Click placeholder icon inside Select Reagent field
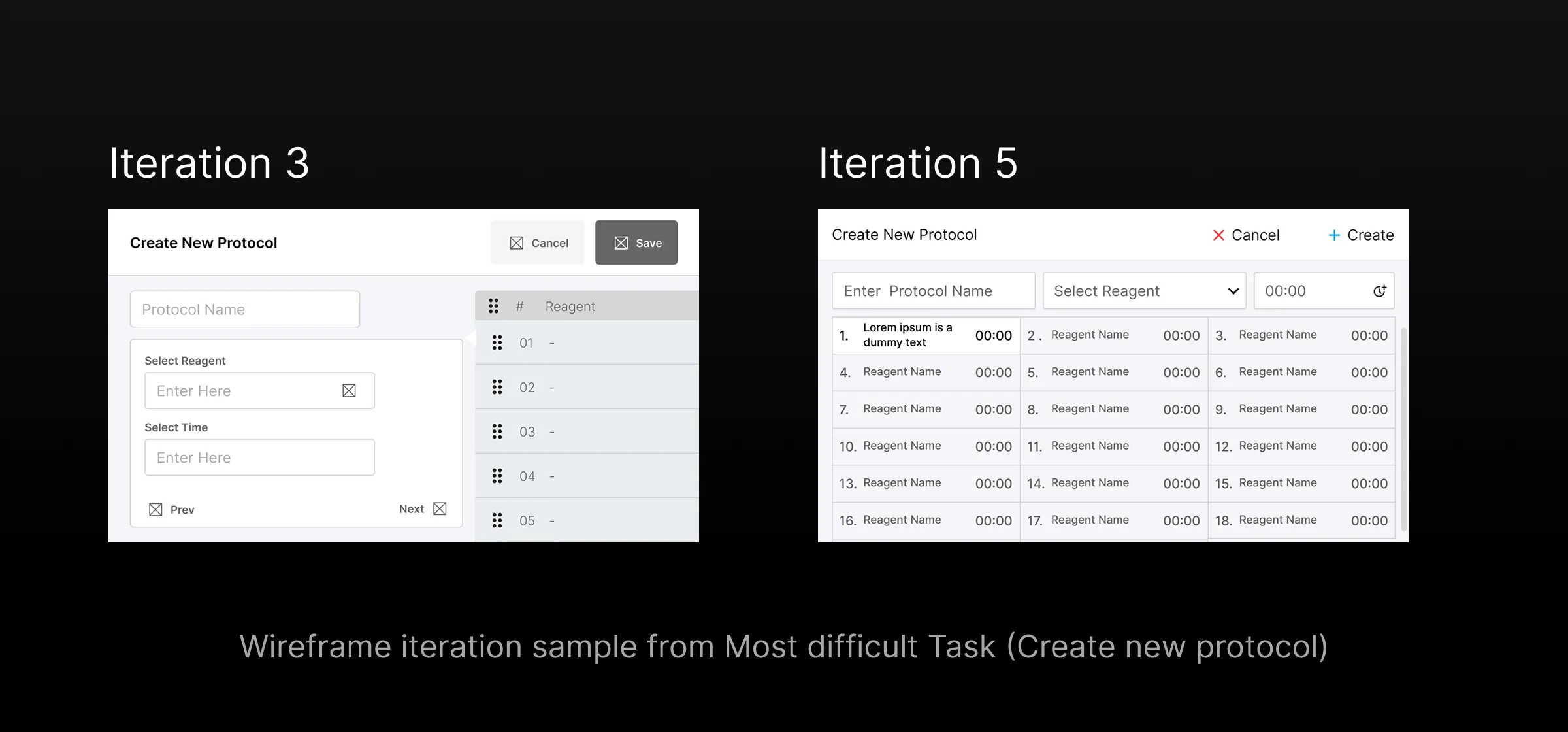The width and height of the screenshot is (1568, 732). [x=349, y=391]
